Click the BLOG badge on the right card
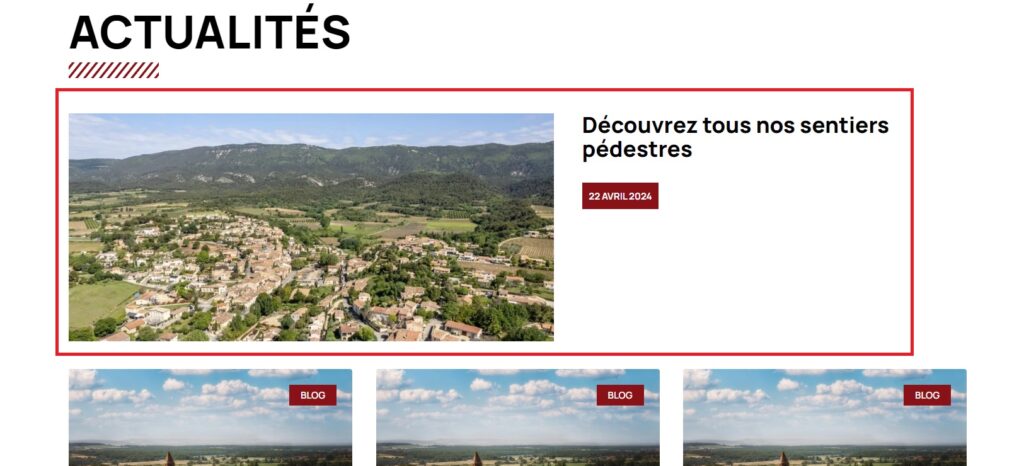Viewport: 1024px width, 466px height. [927, 395]
